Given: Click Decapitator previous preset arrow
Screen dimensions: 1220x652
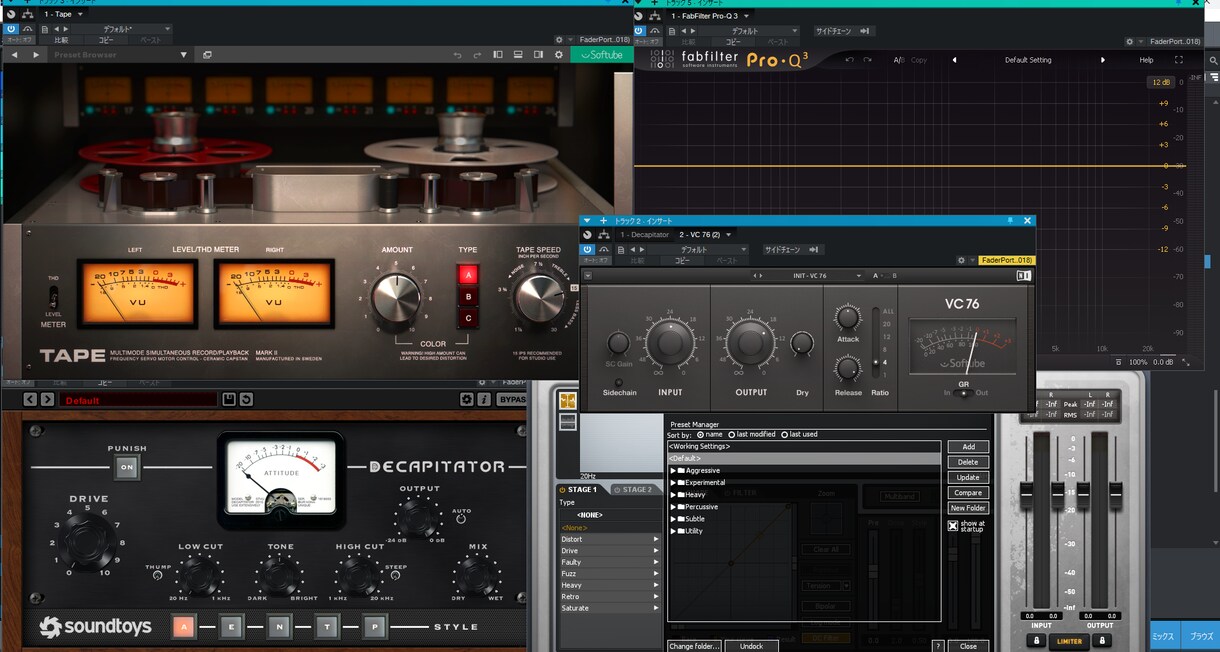Looking at the screenshot, I should click(30, 399).
